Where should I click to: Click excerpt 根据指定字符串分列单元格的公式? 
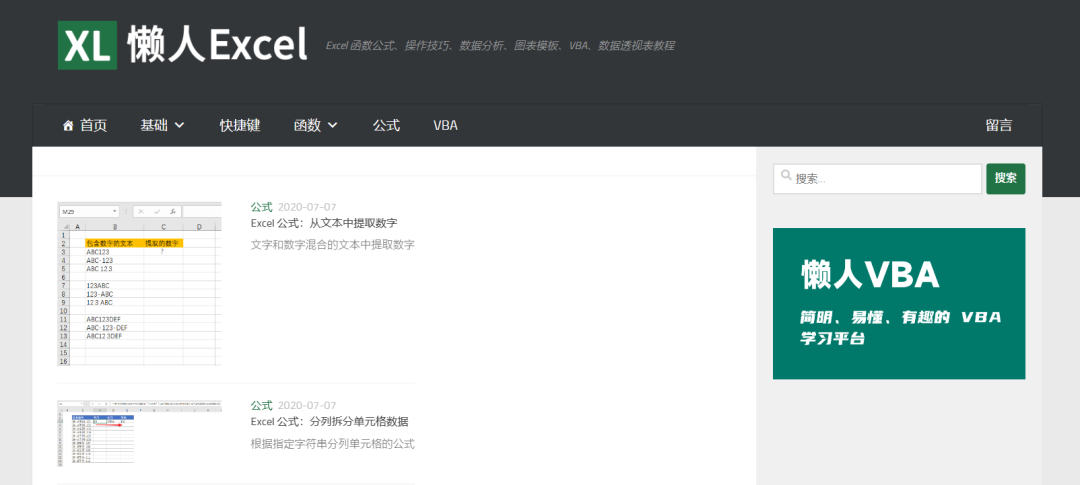pos(333,444)
